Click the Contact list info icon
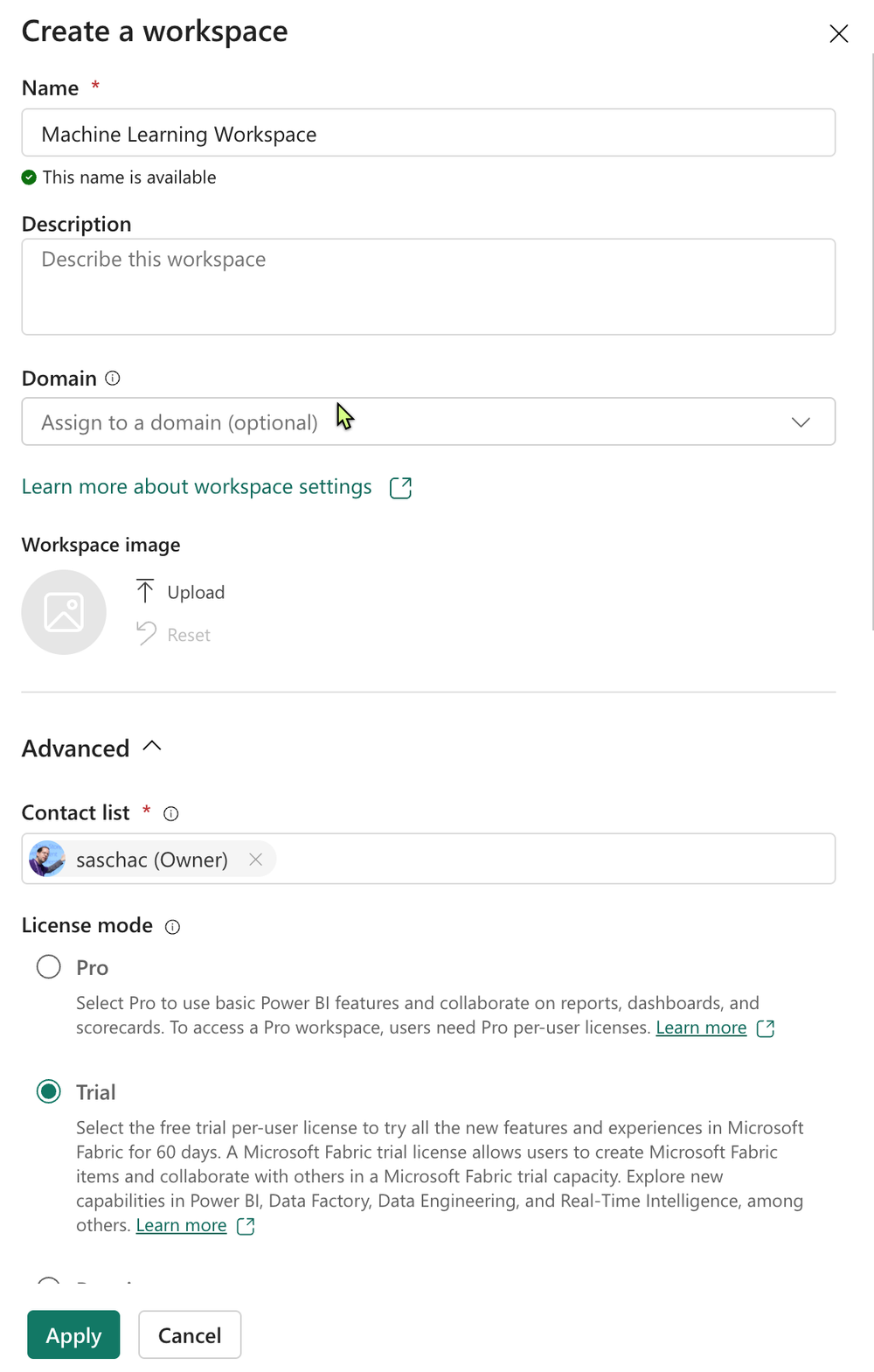The image size is (874, 1372). click(x=171, y=814)
